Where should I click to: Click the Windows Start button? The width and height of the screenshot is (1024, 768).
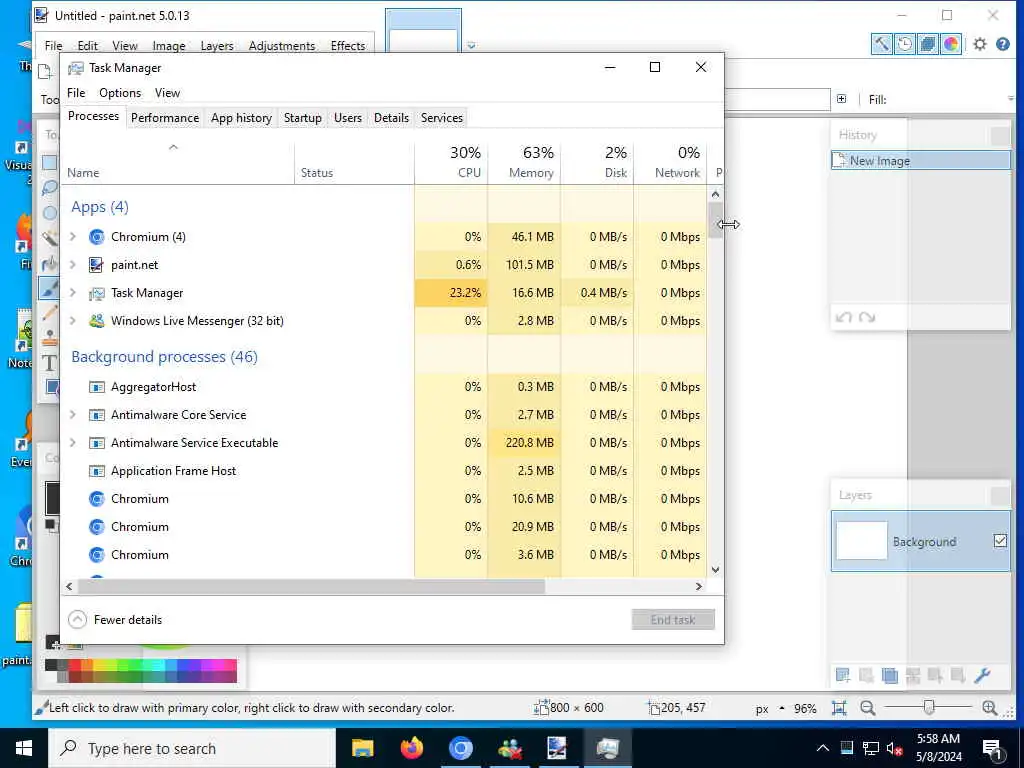24,748
